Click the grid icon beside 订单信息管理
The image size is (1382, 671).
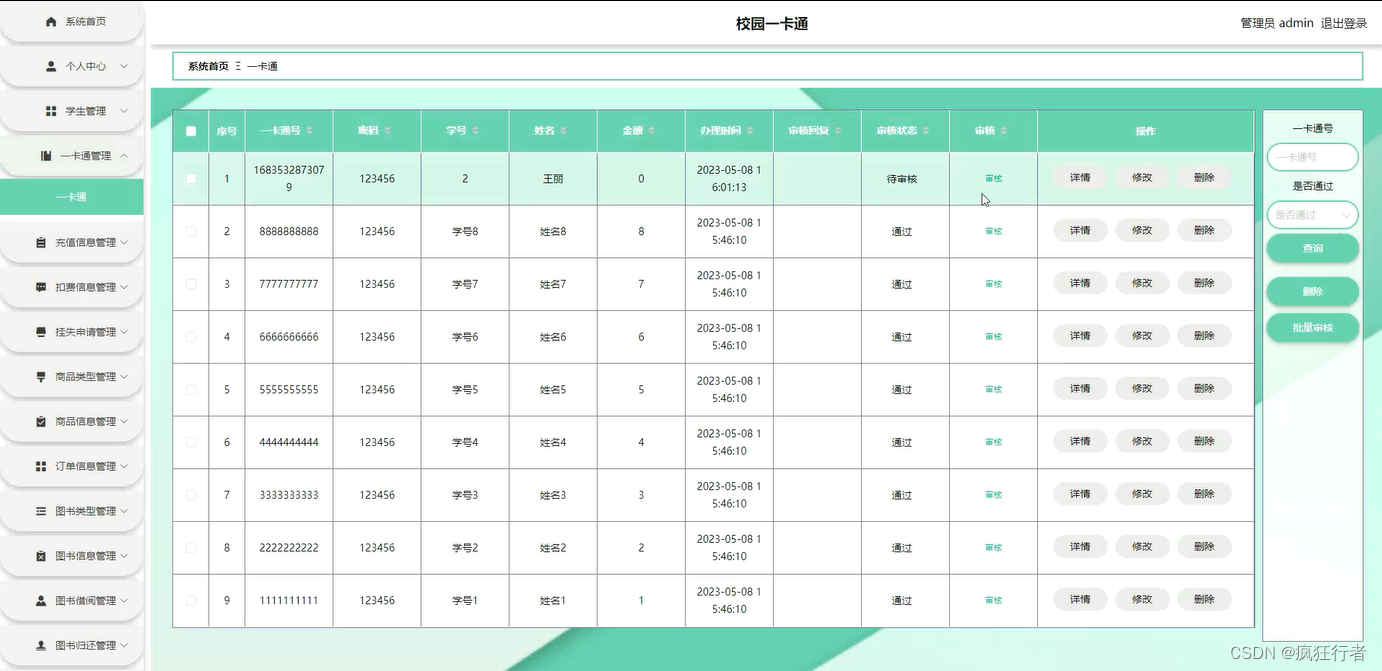[41, 467]
